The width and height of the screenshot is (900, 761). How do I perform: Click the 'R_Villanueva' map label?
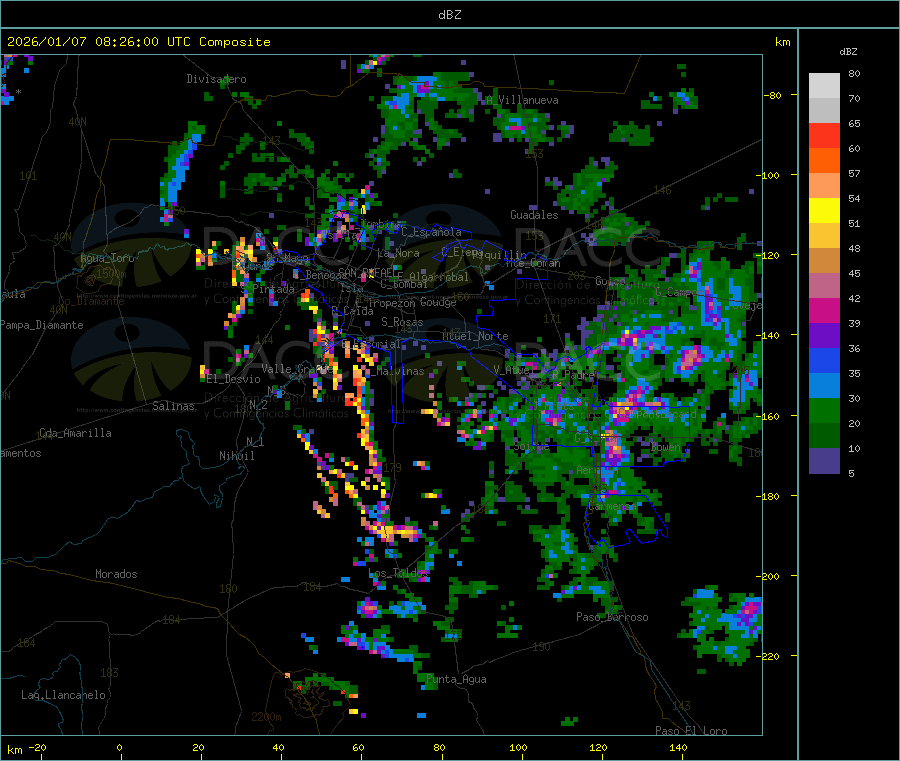click(x=522, y=100)
